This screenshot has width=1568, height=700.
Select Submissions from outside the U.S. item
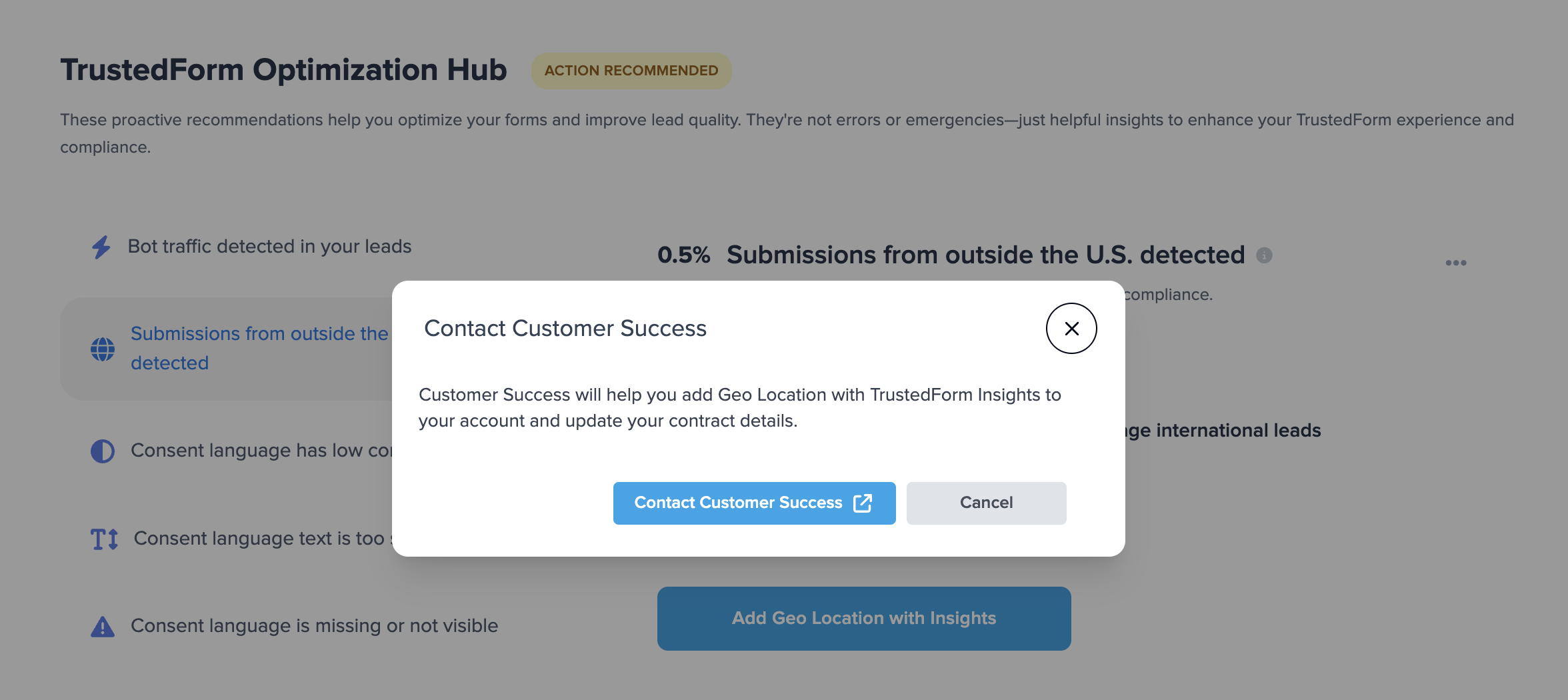[x=227, y=349]
